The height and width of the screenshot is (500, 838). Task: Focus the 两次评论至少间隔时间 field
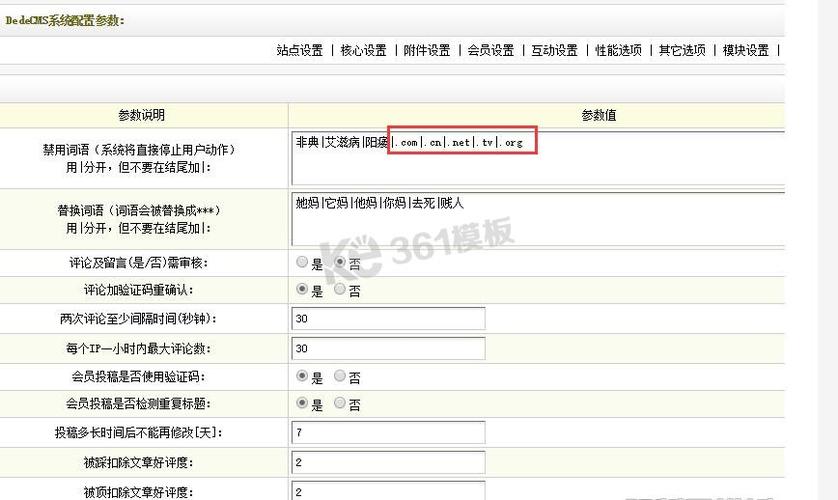coord(389,318)
